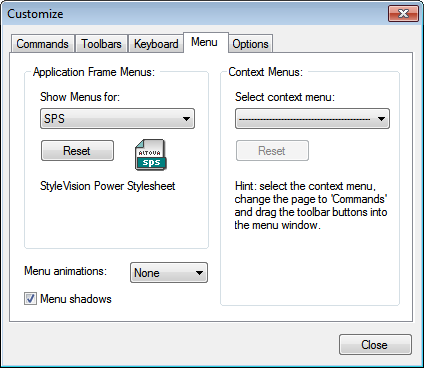The height and width of the screenshot is (368, 424).
Task: Click the Close button at bottom
Action: (375, 345)
